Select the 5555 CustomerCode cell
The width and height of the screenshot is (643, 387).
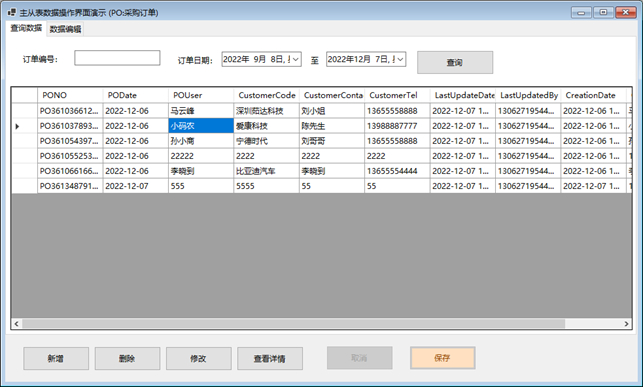point(267,186)
